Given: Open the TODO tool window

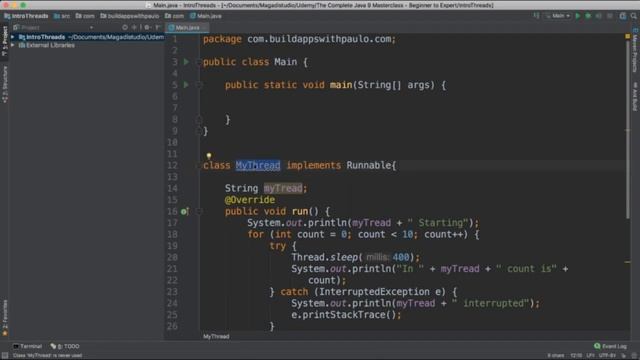Looking at the screenshot, I should [65, 346].
